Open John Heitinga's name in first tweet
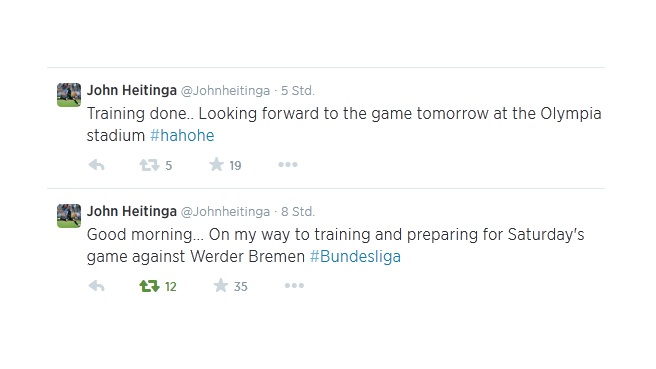The image size is (656, 369). (132, 90)
